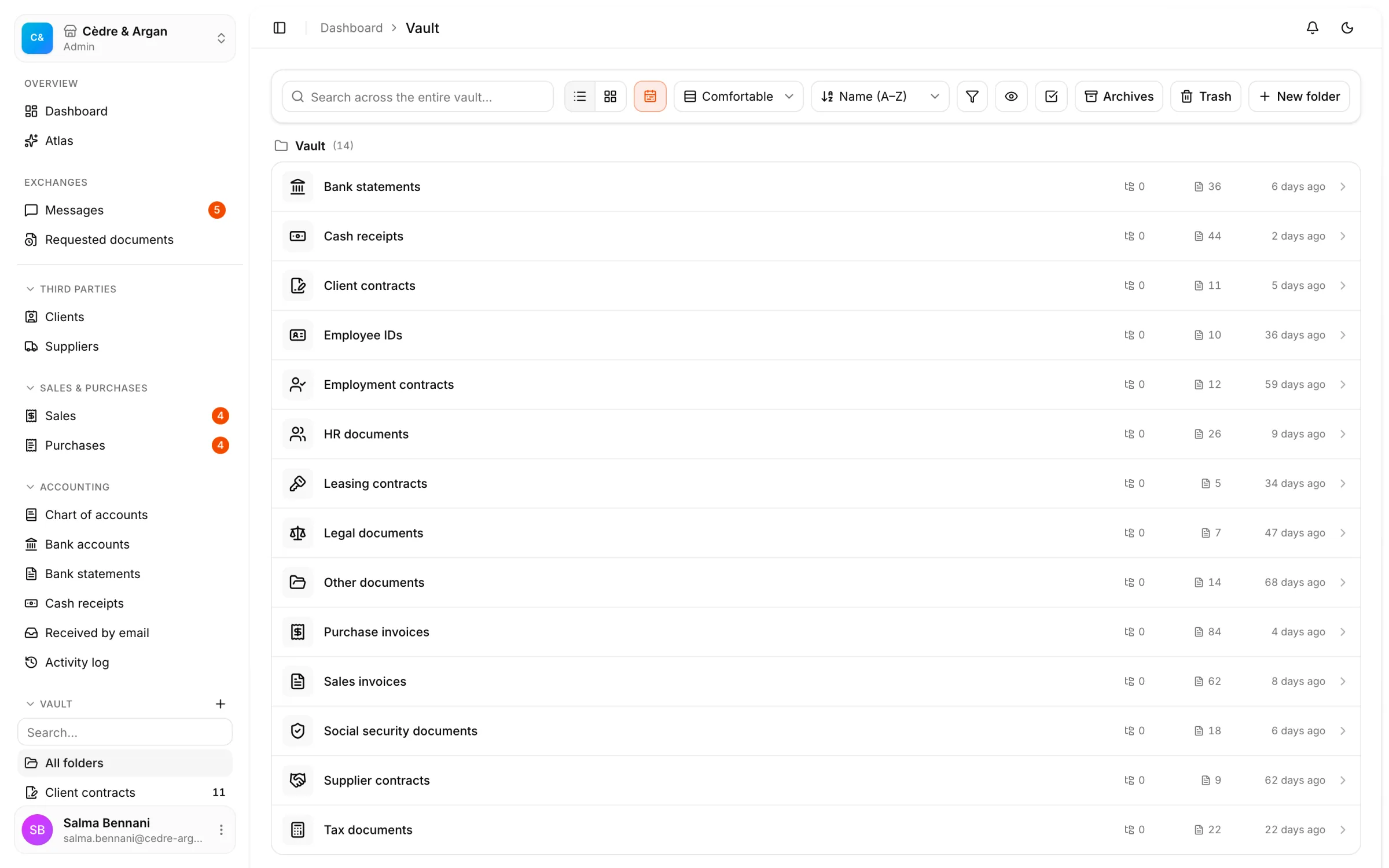This screenshot has height=868, width=1389.
Task: Open Atlas in the sidebar
Action: pos(125,141)
